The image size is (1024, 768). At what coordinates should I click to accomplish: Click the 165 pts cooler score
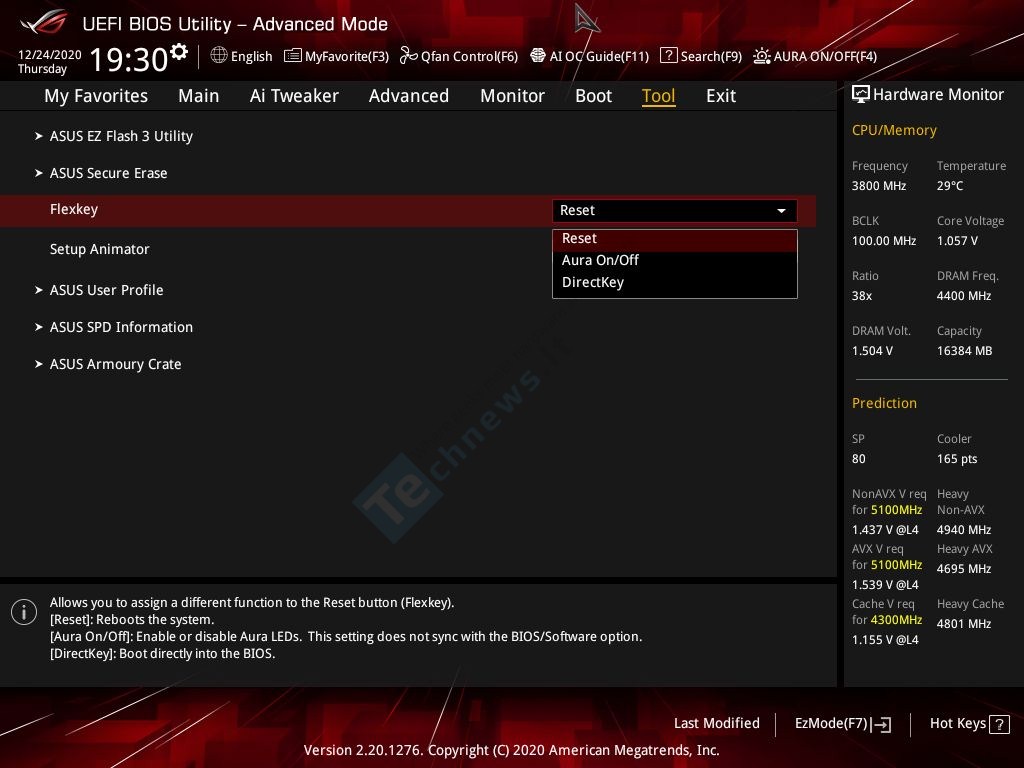click(957, 459)
